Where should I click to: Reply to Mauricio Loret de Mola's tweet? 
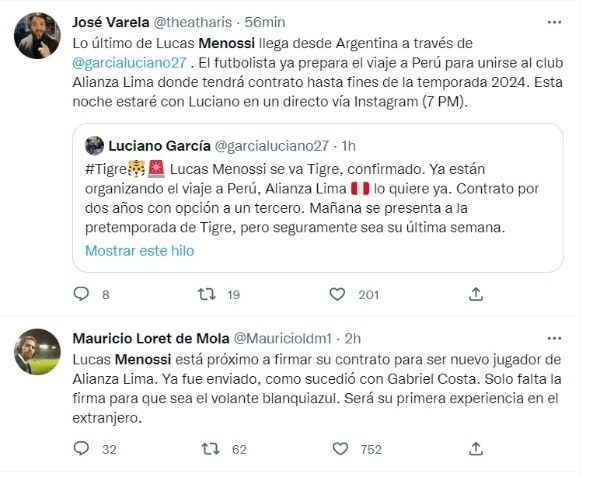(x=82, y=449)
